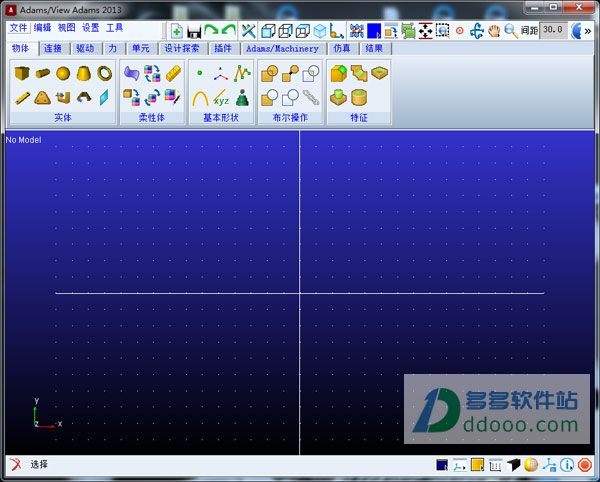600x482 pixels.
Task: Click the chain link icon
Action: click(311, 98)
